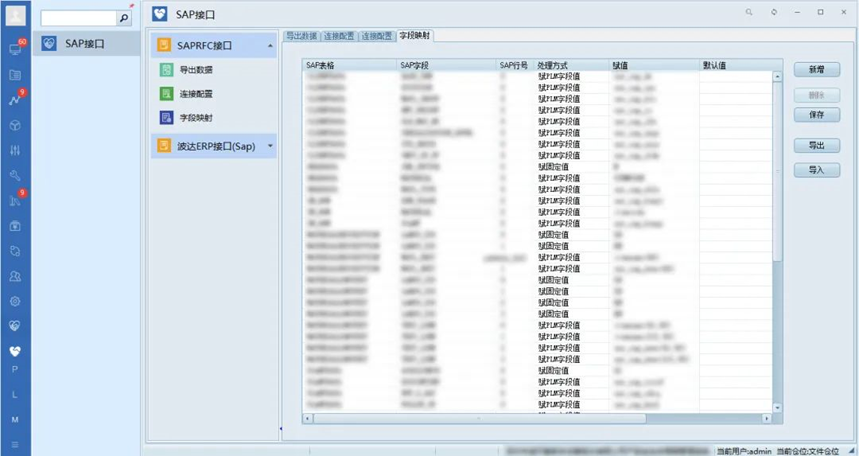Click the refresh icon in title bar
Viewport: 859px width, 456px height.
click(x=773, y=13)
